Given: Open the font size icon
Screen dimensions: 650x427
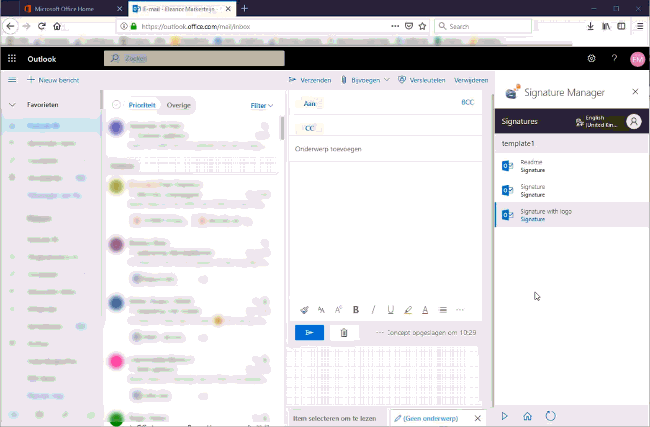Looking at the screenshot, I should click(x=321, y=310).
